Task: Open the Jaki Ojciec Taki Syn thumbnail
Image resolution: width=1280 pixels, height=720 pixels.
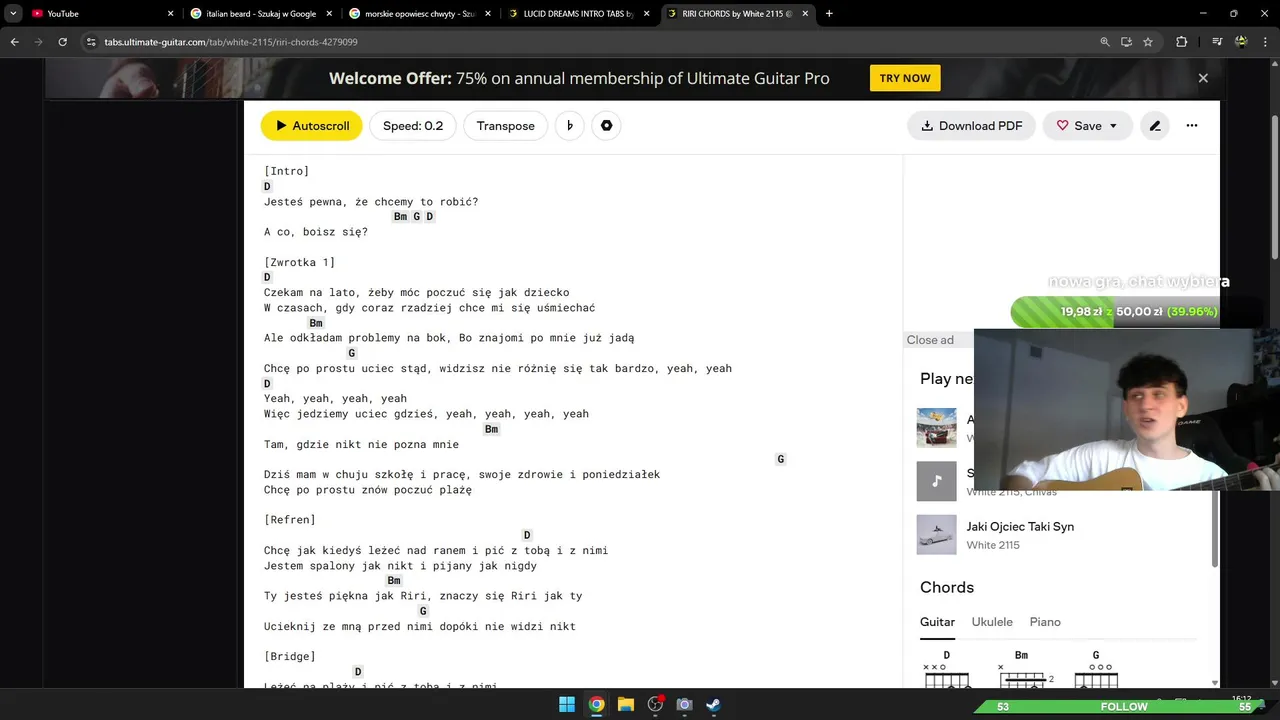Action: coord(937,535)
